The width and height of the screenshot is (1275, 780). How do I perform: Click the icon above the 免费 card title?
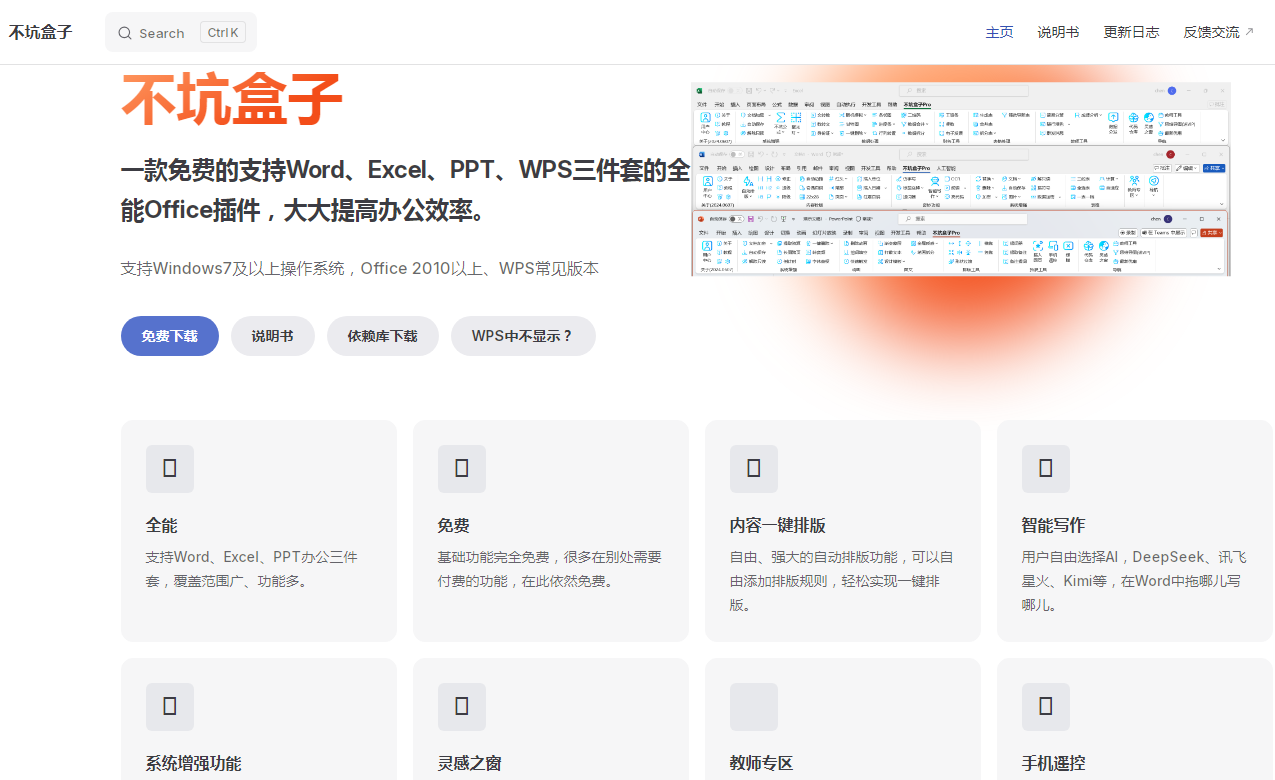tap(462, 469)
